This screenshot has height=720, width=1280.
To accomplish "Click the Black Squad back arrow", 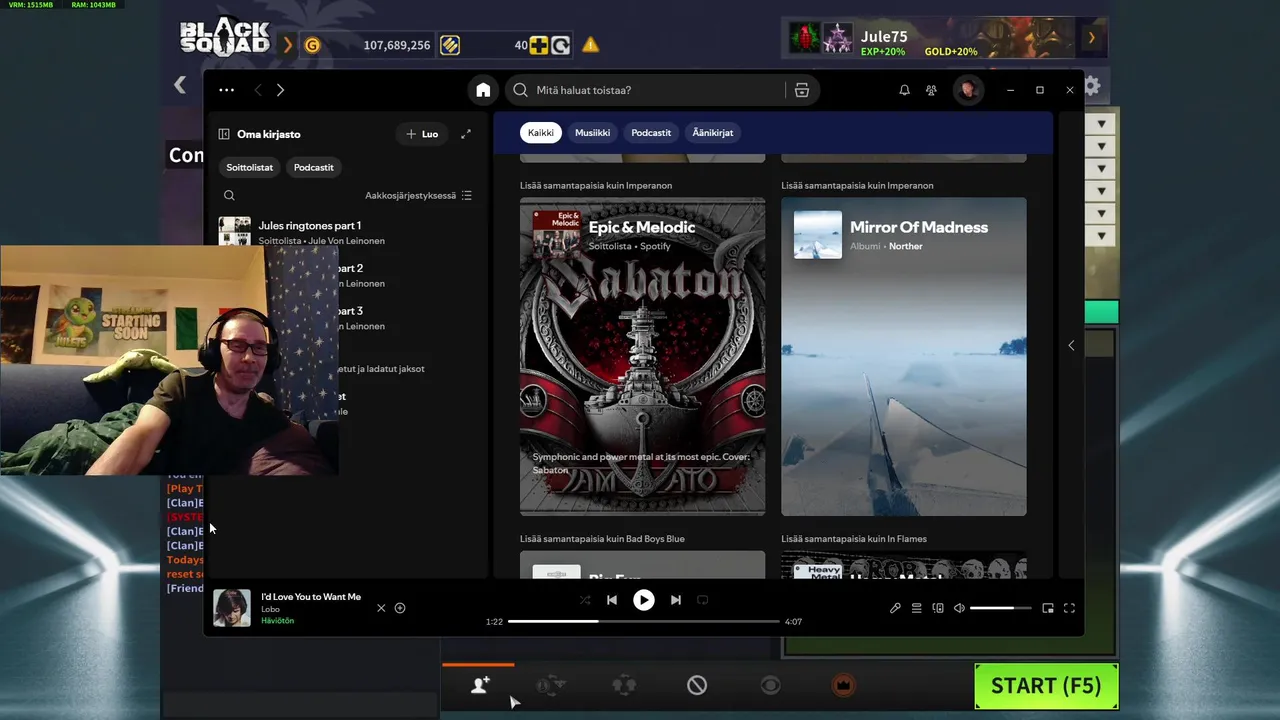I will pos(180,86).
